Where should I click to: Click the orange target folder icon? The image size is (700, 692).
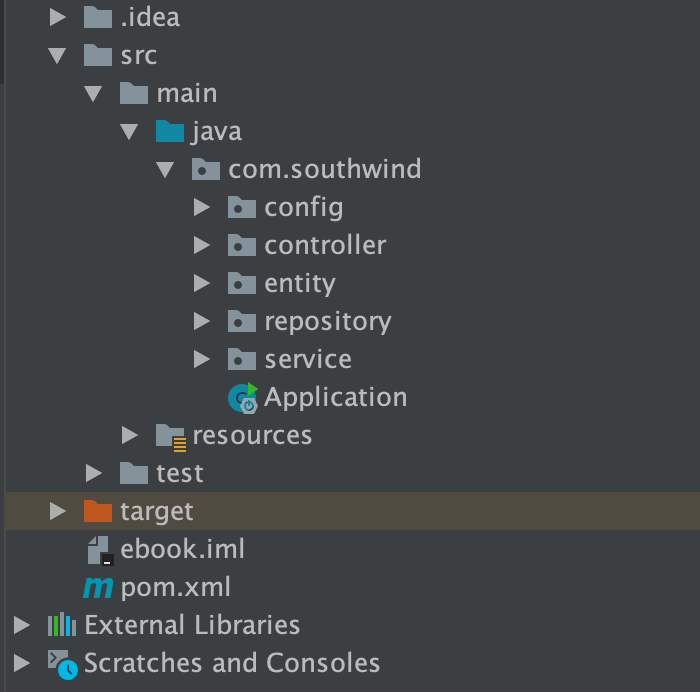(98, 512)
